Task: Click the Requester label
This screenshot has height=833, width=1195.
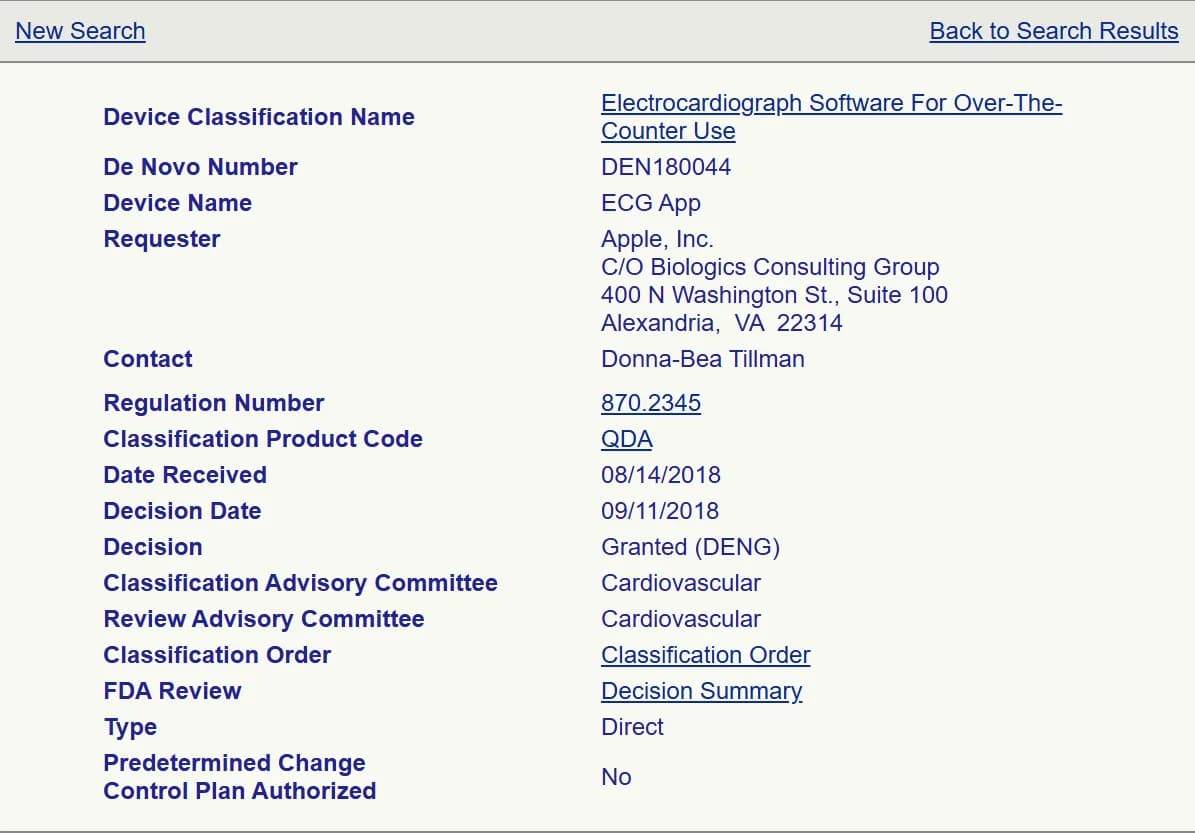Action: [x=162, y=239]
